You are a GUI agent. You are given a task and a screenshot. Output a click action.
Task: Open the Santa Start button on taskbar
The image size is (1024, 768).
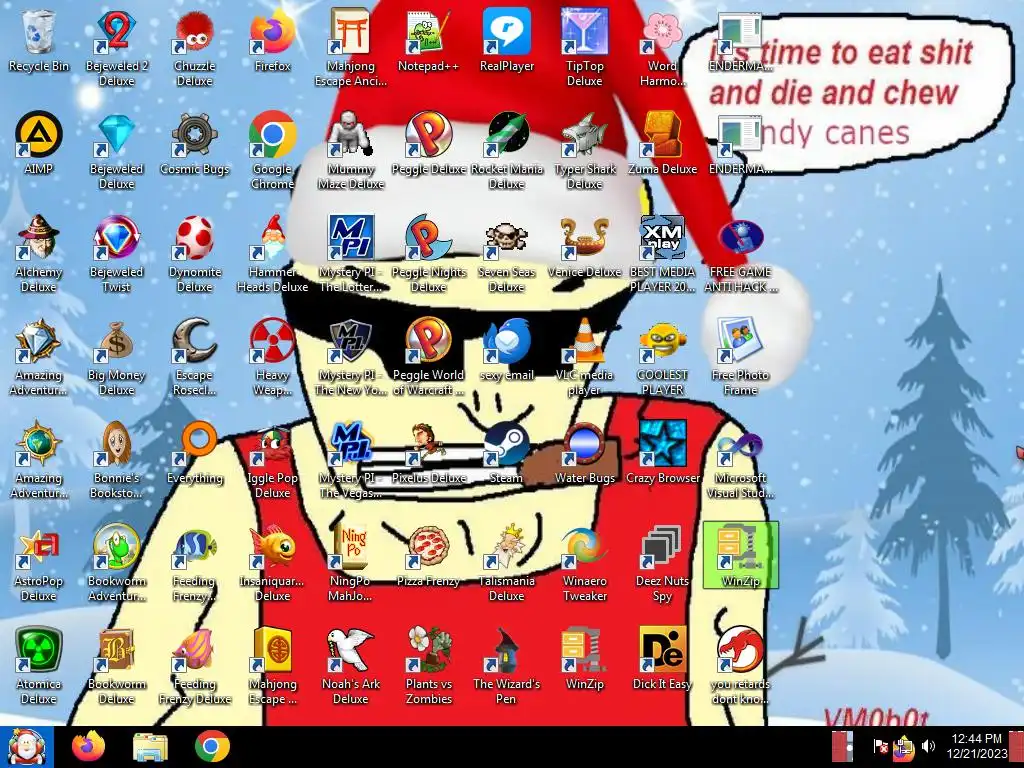26,747
